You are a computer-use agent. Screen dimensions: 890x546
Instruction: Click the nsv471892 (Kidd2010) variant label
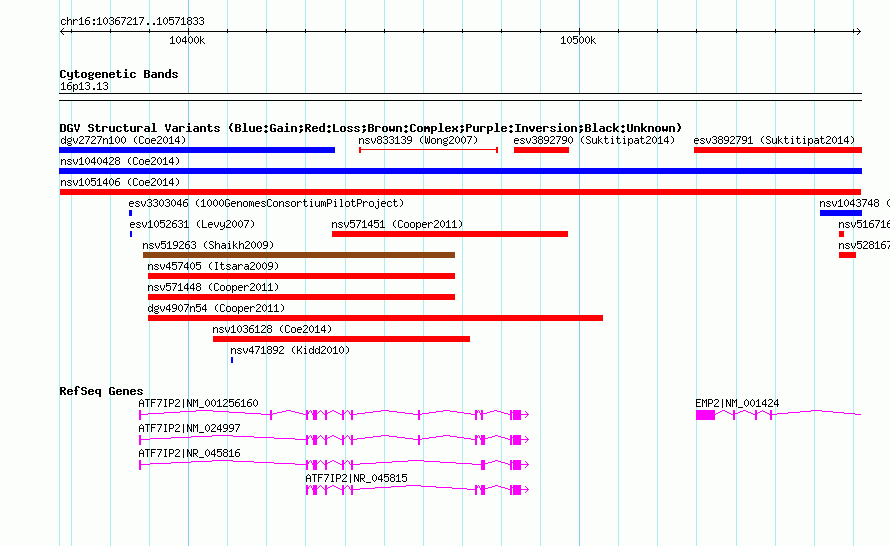coord(290,350)
